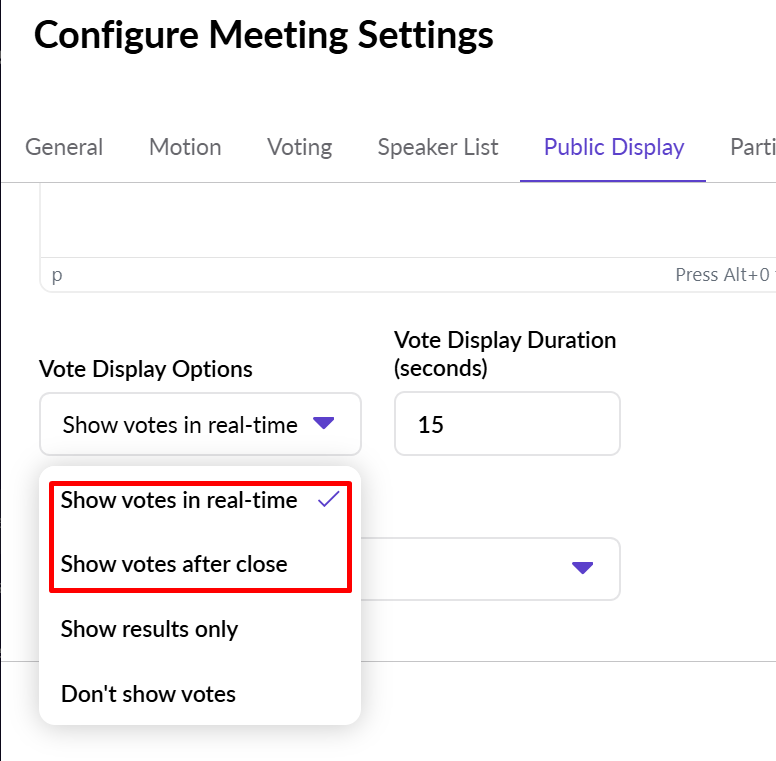The image size is (776, 761).
Task: Click inside the rich text editor area
Action: [400, 220]
